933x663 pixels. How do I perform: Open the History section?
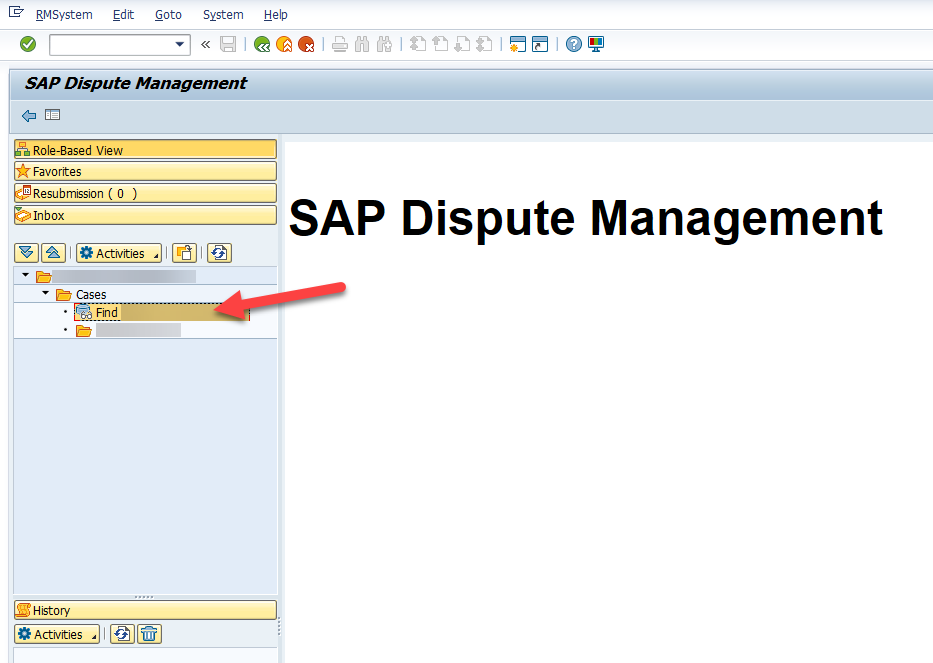145,610
